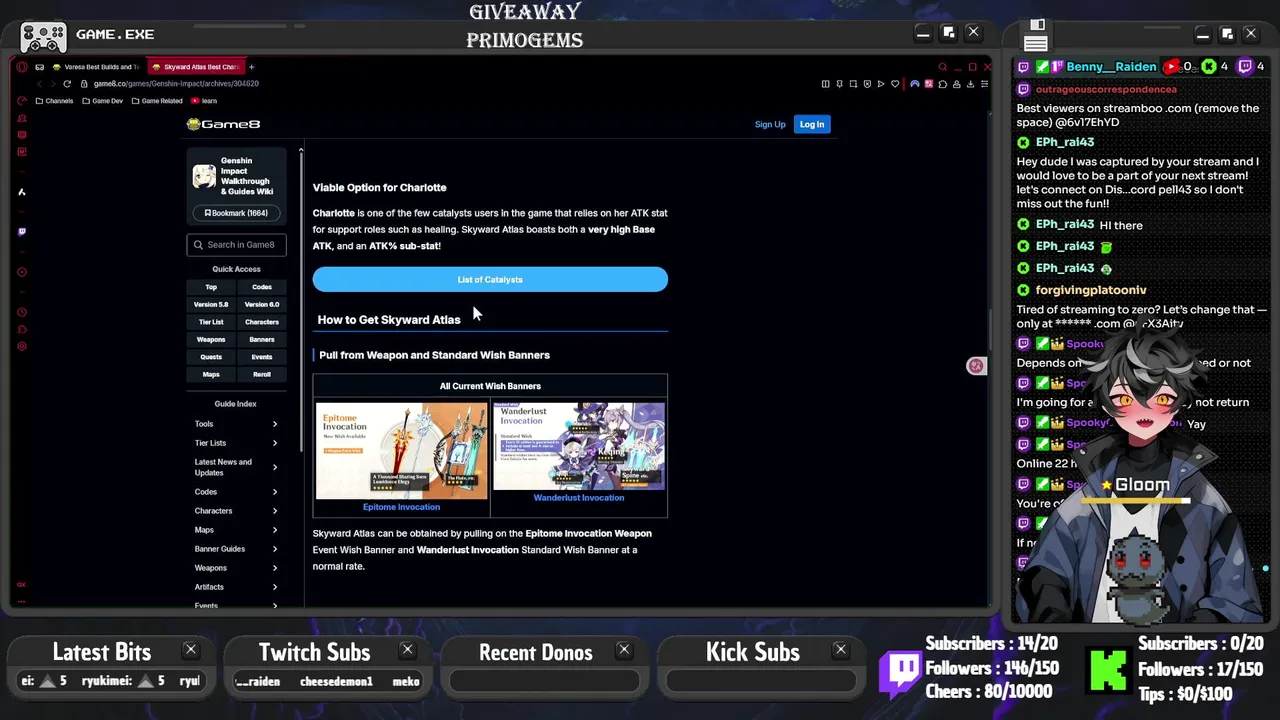Open the profile account icon in toolbar

point(956,84)
